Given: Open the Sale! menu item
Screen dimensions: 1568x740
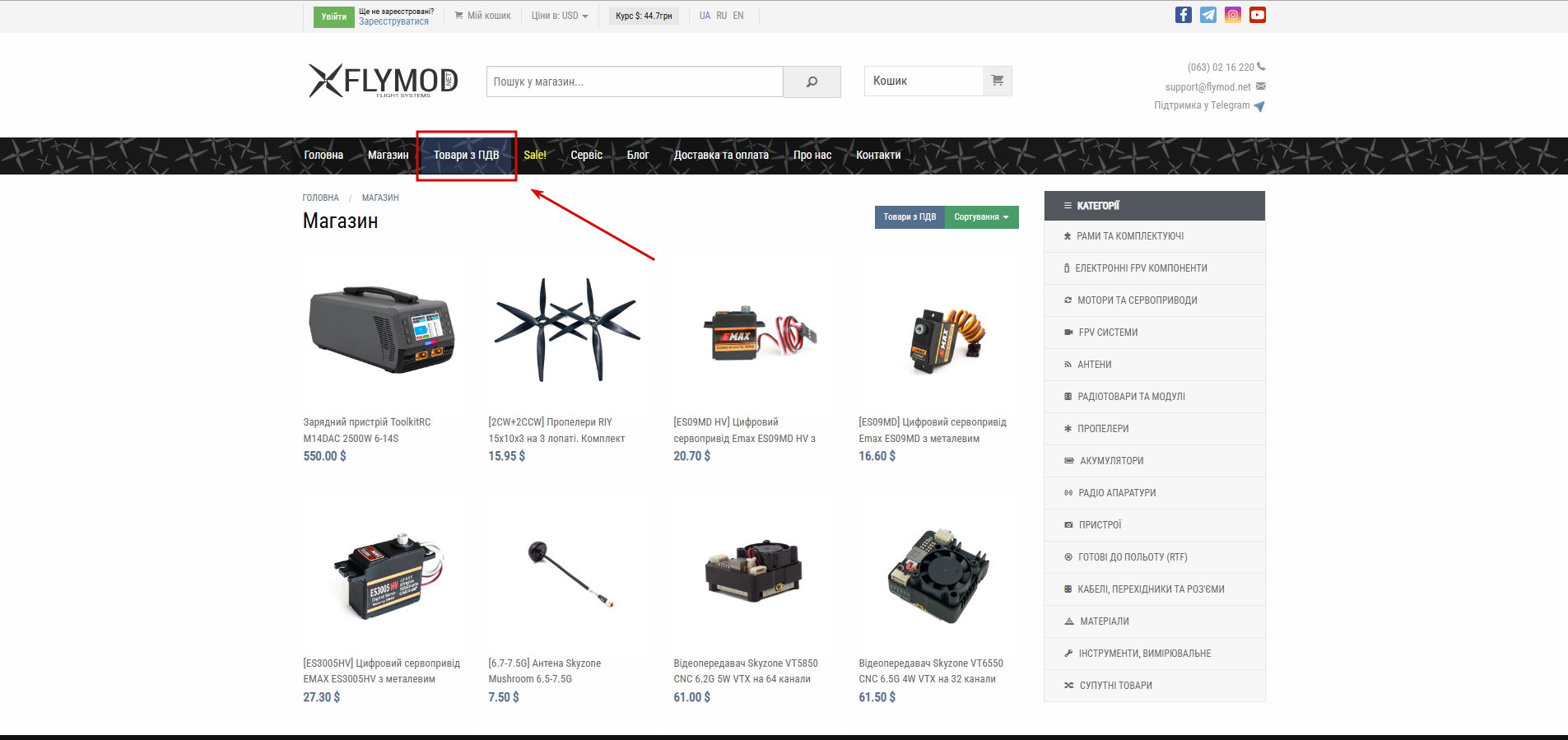Looking at the screenshot, I should [x=535, y=155].
